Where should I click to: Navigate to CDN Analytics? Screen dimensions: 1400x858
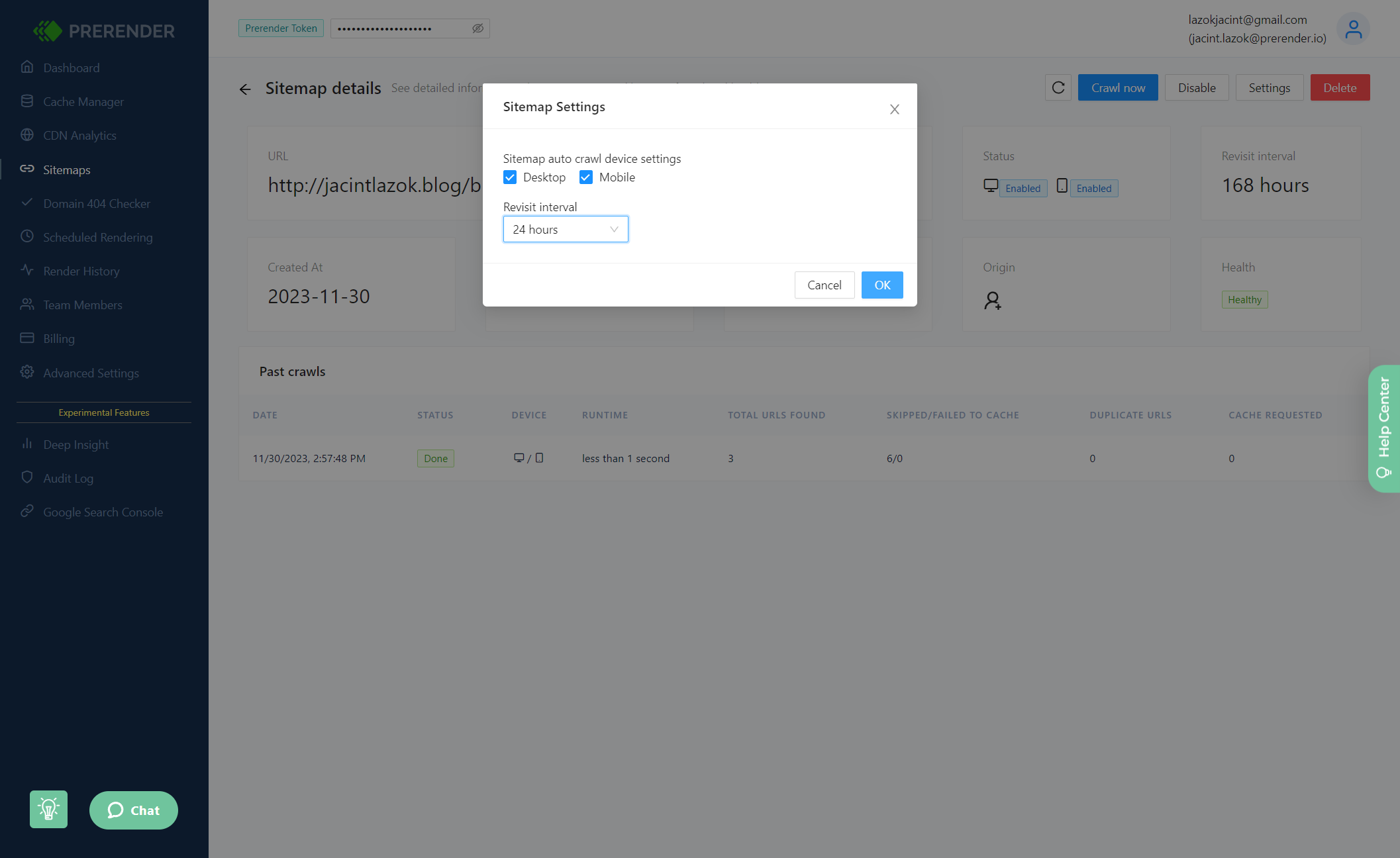[79, 135]
